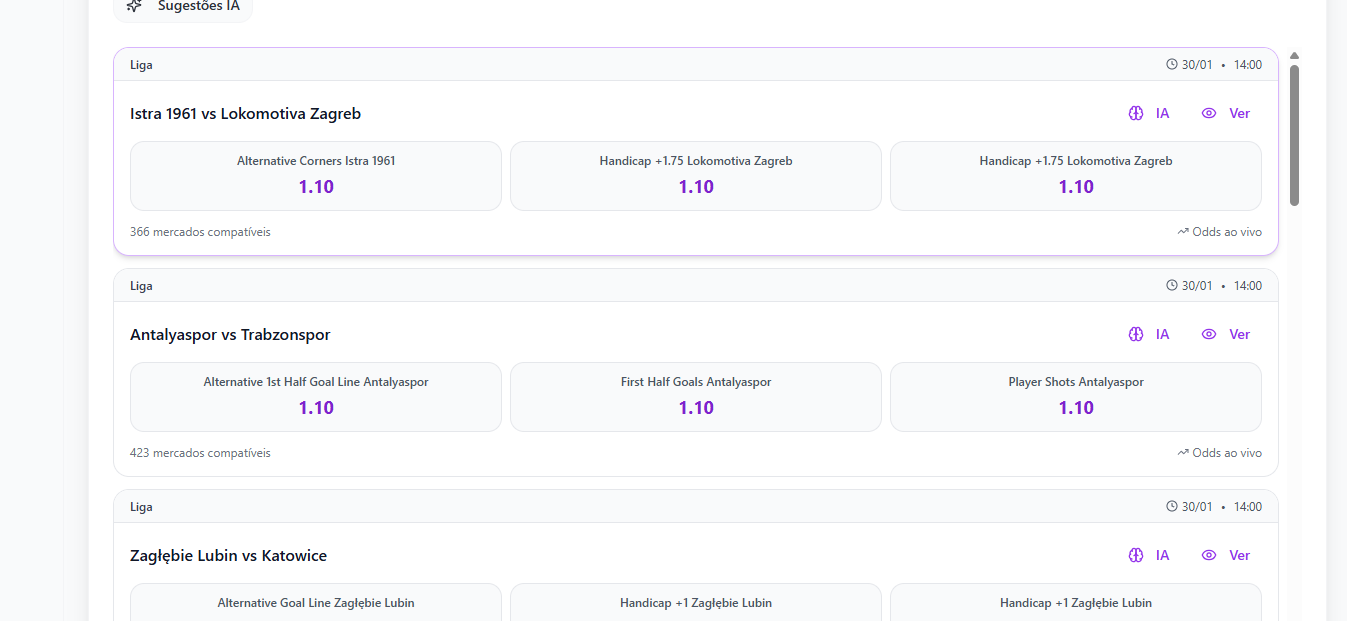1347x621 pixels.
Task: Select the Player Shots Antalyaspor 1.10 odd
Action: click(1075, 397)
